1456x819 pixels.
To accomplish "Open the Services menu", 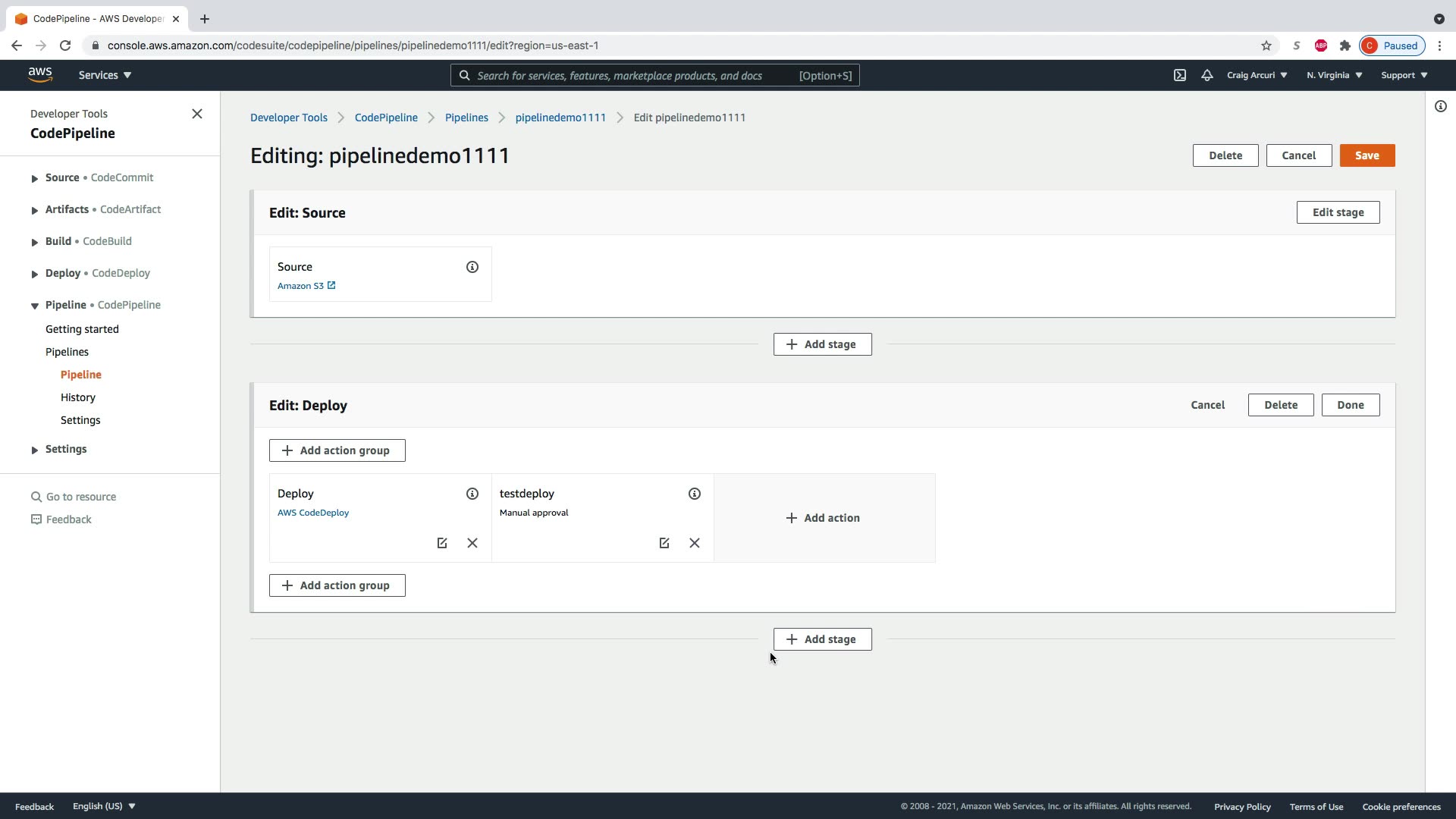I will (105, 75).
